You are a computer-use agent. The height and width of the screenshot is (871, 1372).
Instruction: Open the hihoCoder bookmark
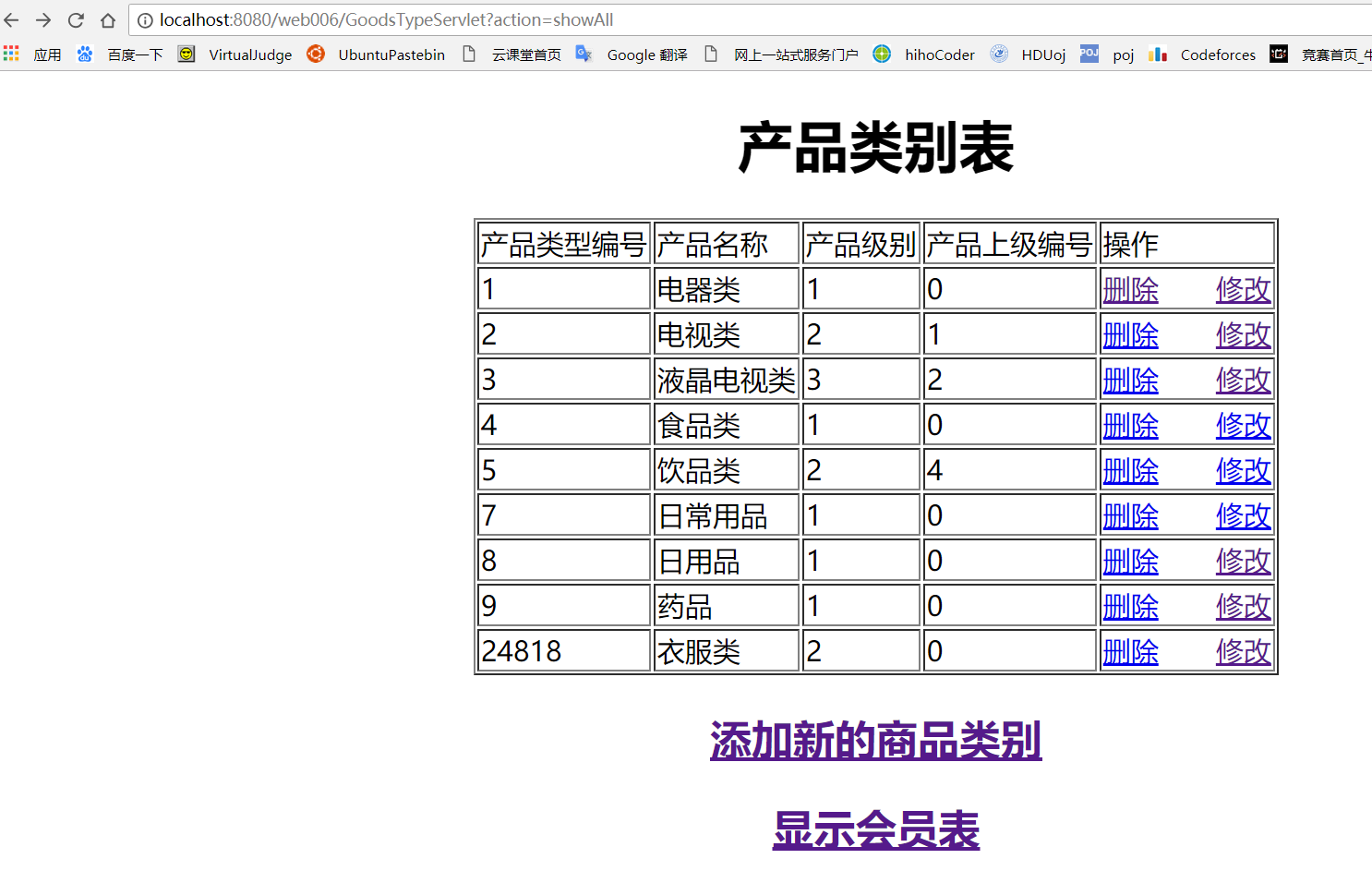tap(923, 54)
